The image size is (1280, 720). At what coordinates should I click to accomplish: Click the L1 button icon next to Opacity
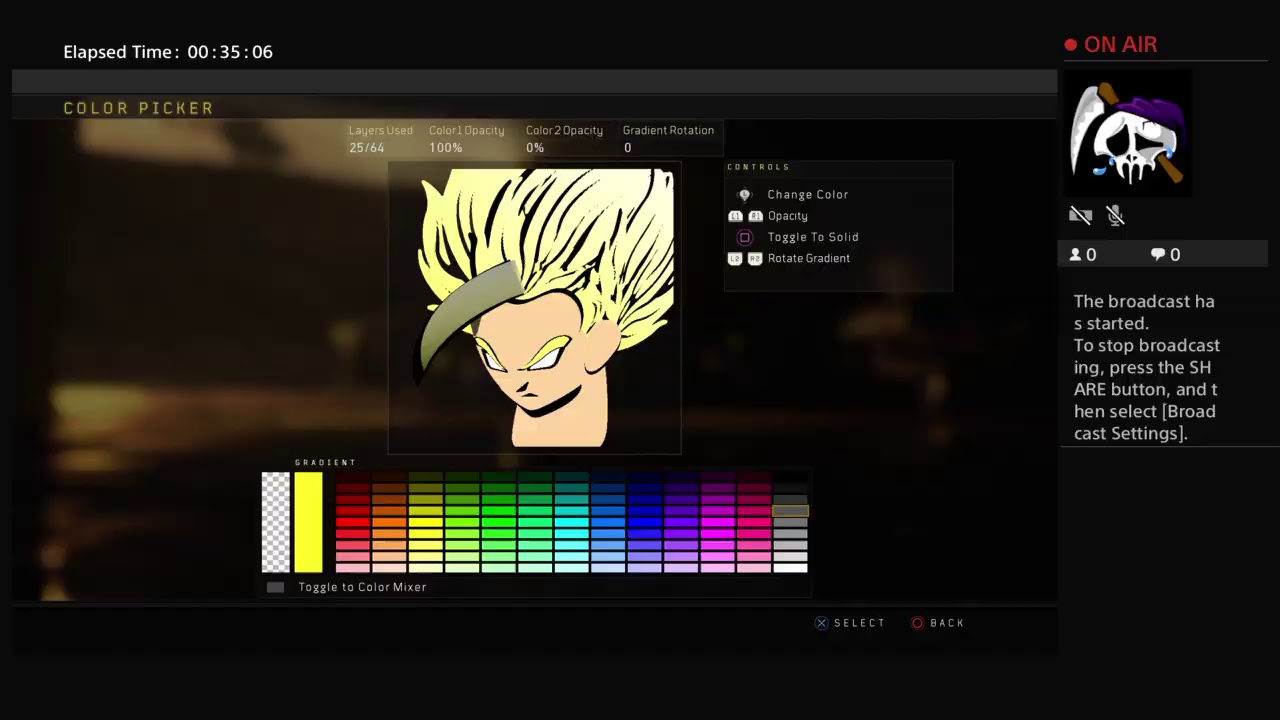point(735,216)
